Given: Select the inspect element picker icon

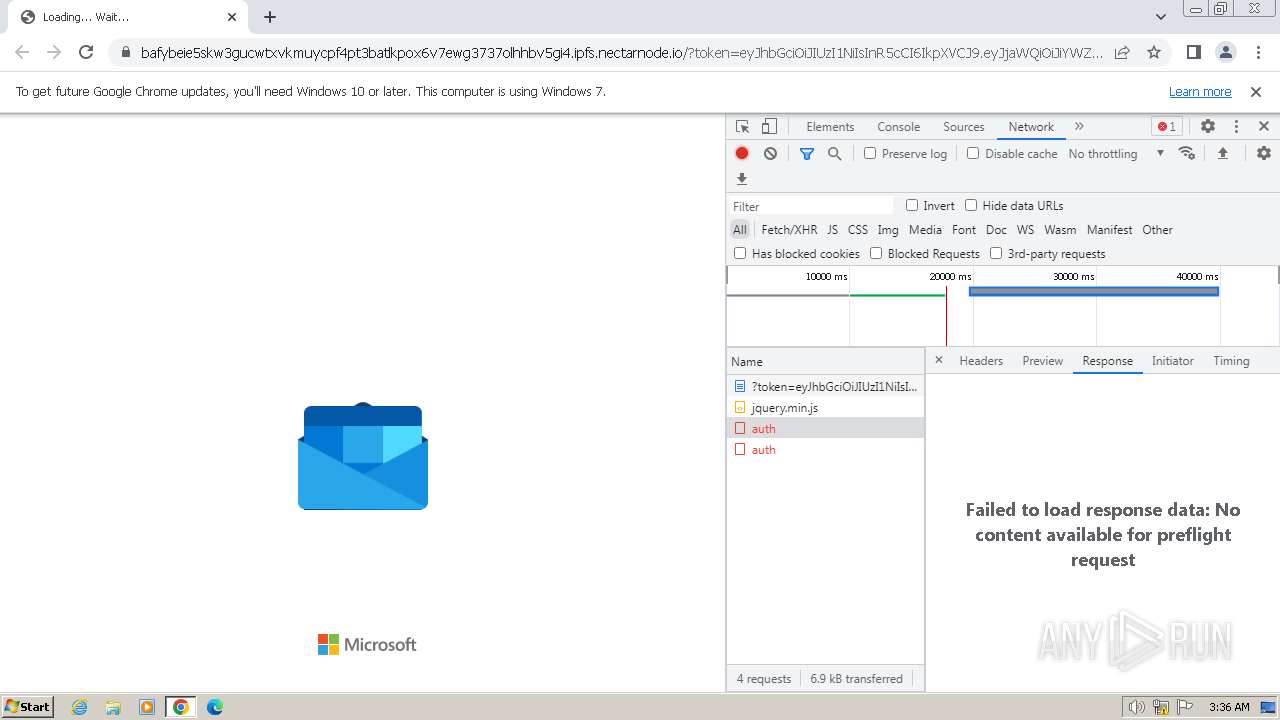Looking at the screenshot, I should (x=742, y=126).
